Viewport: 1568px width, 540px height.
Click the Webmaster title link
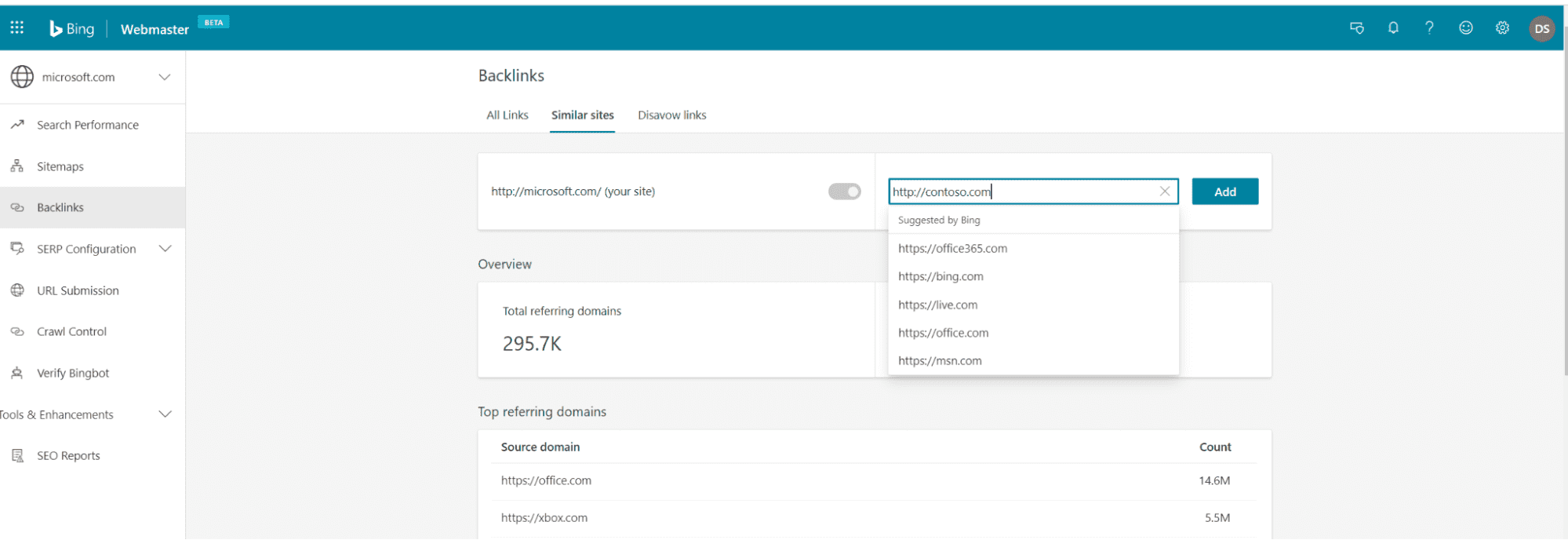[155, 29]
